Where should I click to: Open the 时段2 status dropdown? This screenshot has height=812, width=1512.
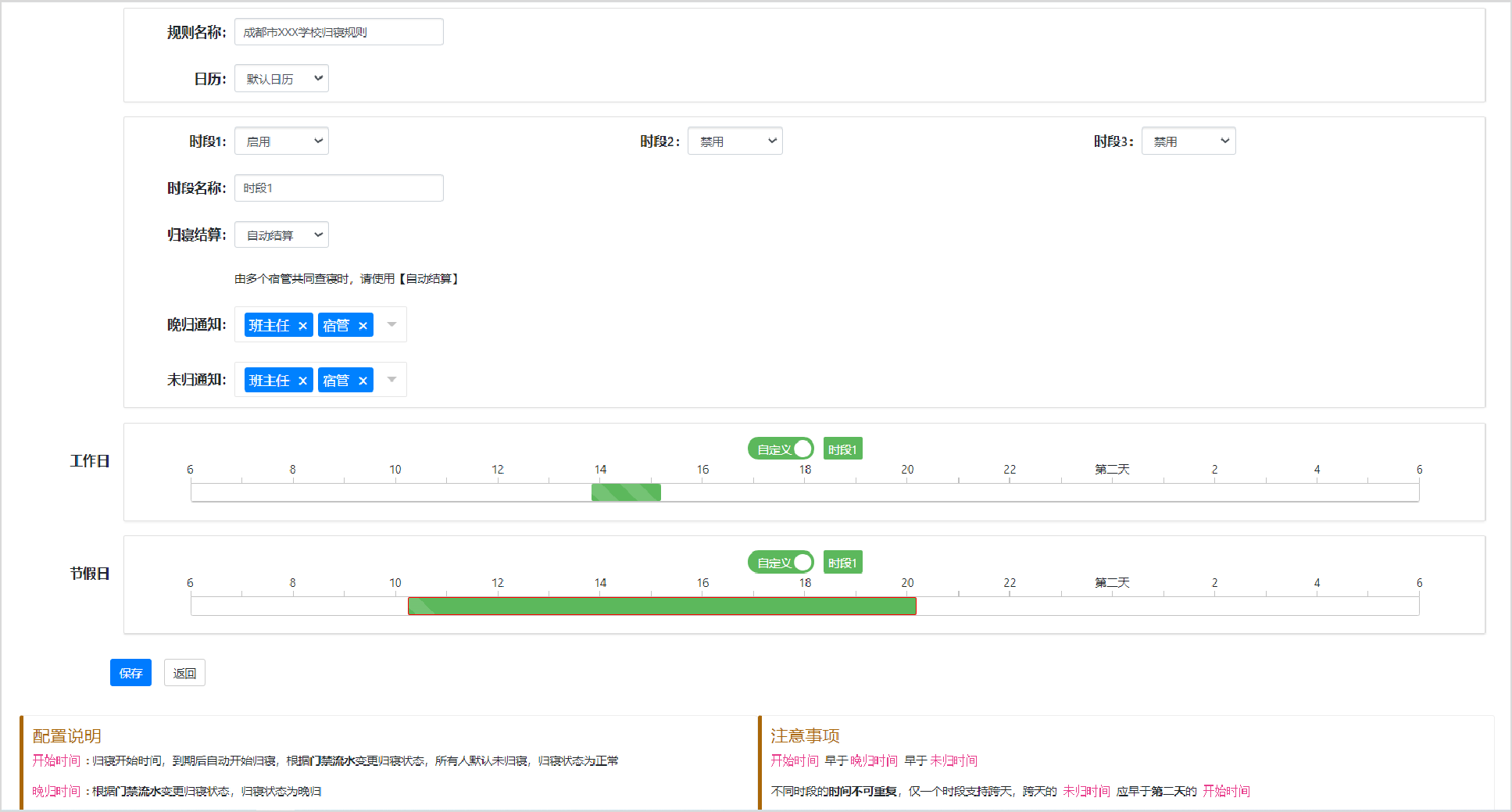(735, 141)
